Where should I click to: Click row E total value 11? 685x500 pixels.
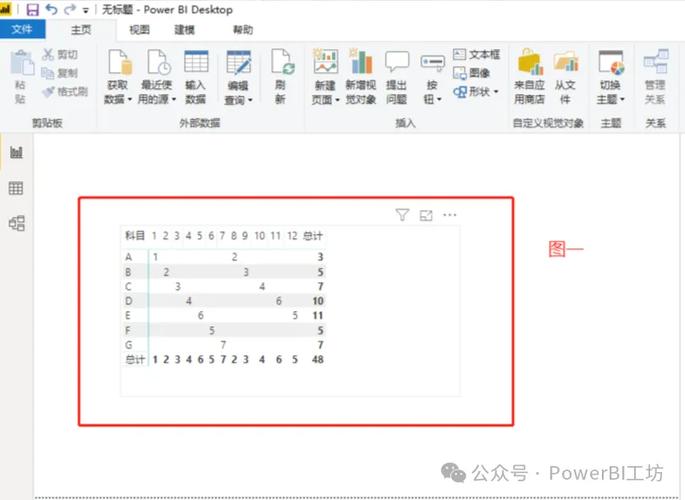click(318, 315)
